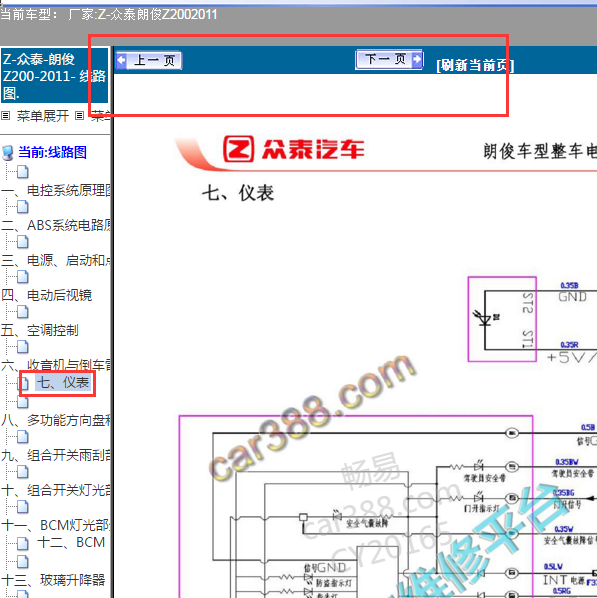Click the Z-众泰-朗俊 Z200-2011 title panel
The image size is (597, 598).
click(55, 76)
